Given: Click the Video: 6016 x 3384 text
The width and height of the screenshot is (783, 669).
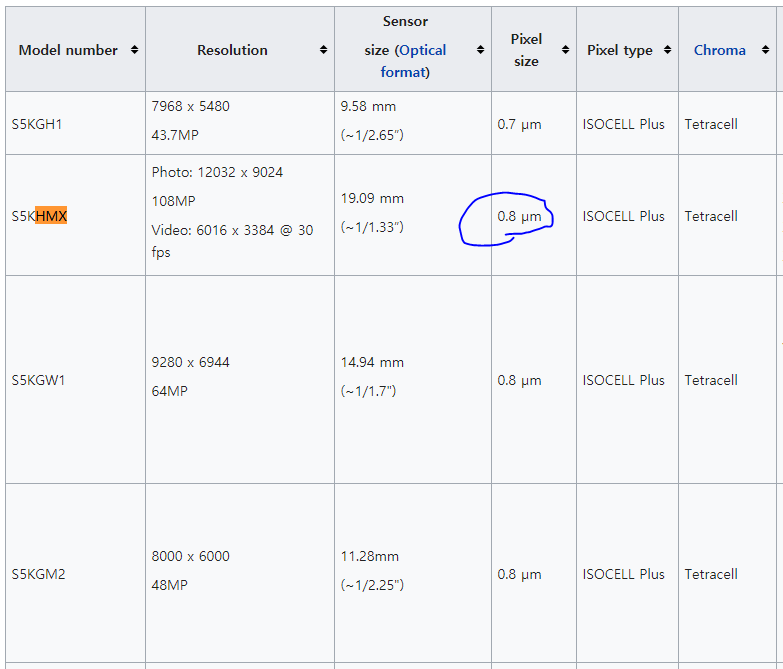Looking at the screenshot, I should tap(213, 230).
